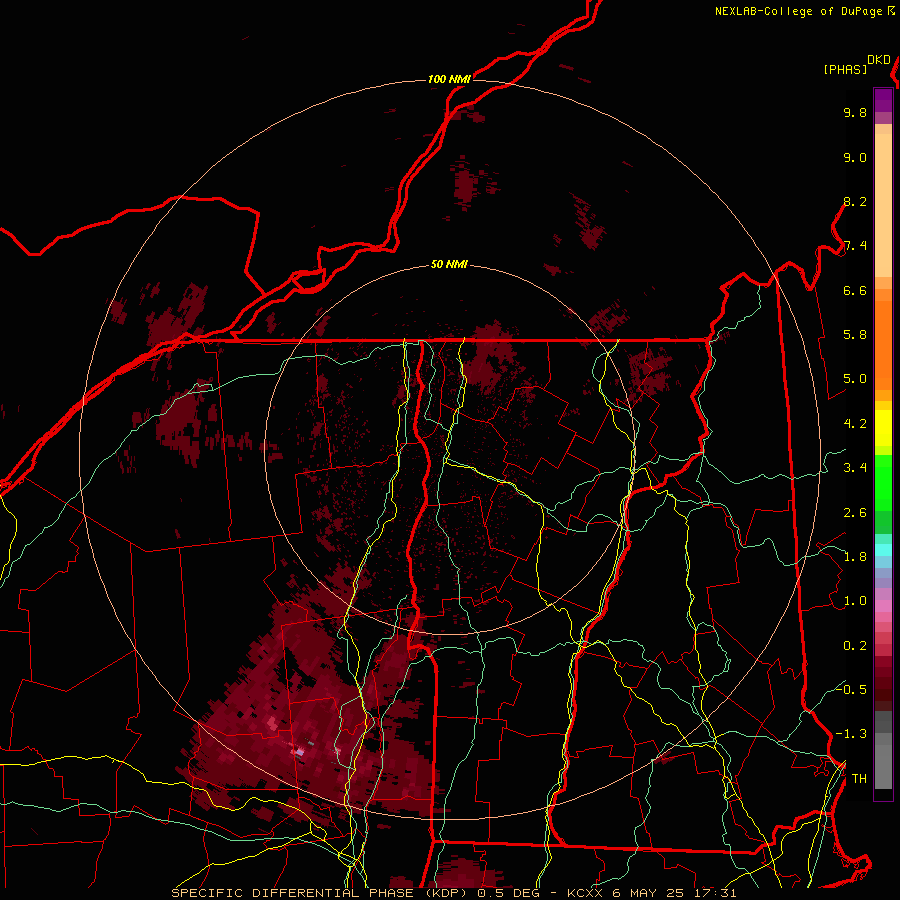Click the -1.3 value on the scale
Image resolution: width=900 pixels, height=900 pixels.
851,734
